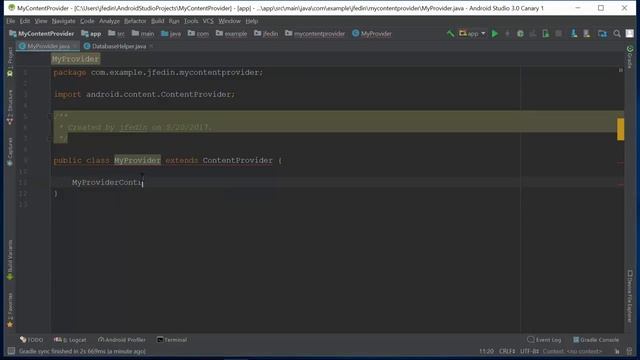
Task: Open the Tools menu
Action: pyautogui.click(x=191, y=21)
